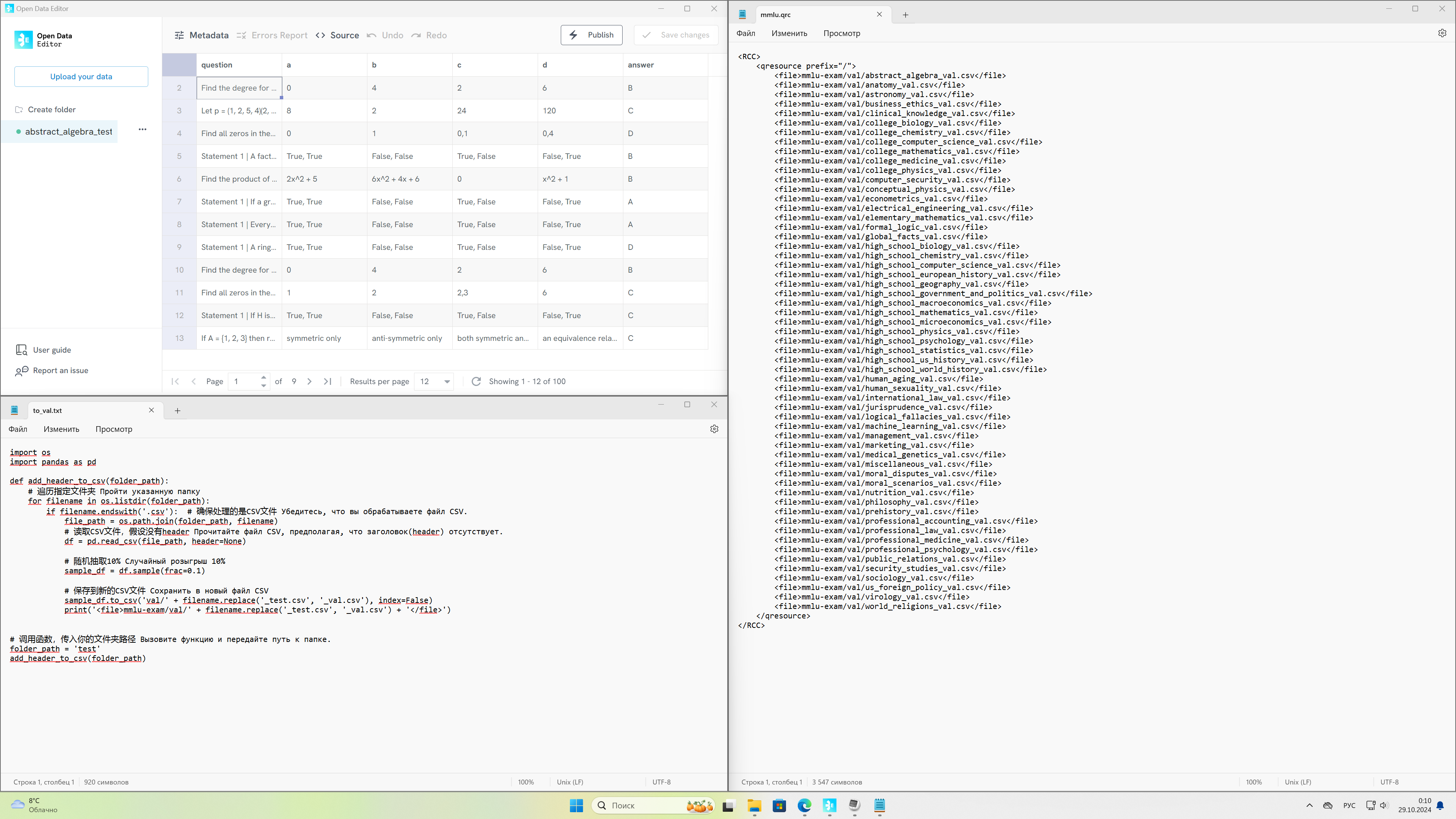
Task: Open Просмотр menu in to_val.txt Notepad
Action: [x=114, y=429]
